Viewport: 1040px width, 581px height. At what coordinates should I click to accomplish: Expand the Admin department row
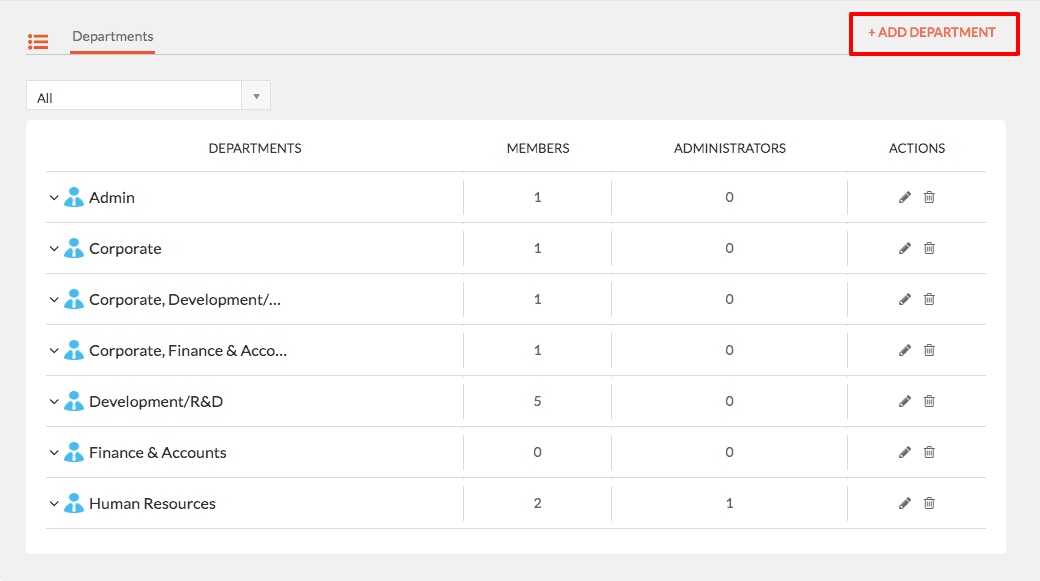(x=54, y=198)
